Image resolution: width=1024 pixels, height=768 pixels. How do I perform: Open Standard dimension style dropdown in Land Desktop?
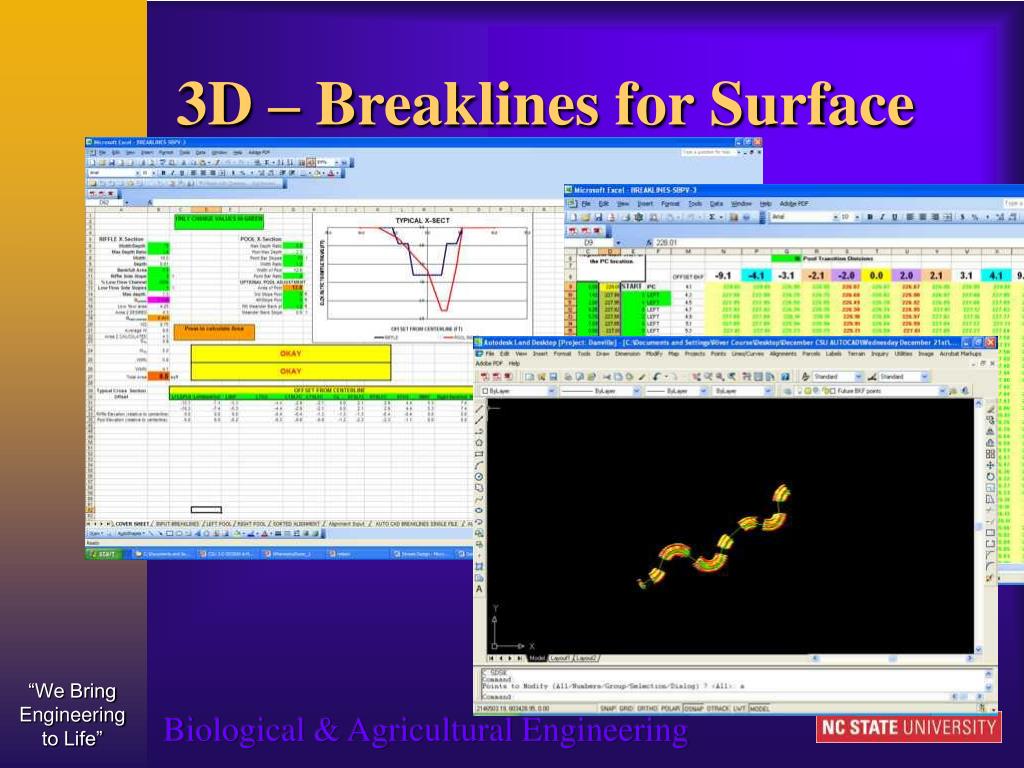(924, 376)
